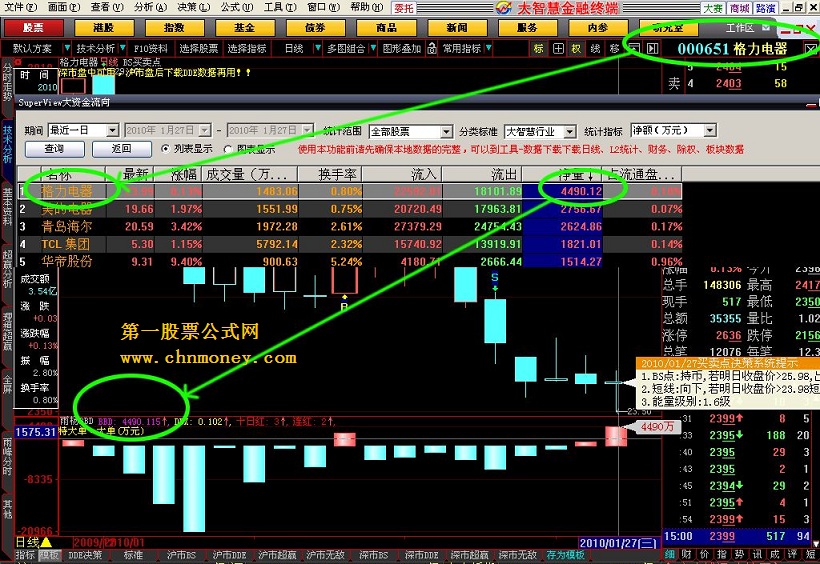The height and width of the screenshot is (564, 820).
Task: Switch to the 港股 tab
Action: 104,27
